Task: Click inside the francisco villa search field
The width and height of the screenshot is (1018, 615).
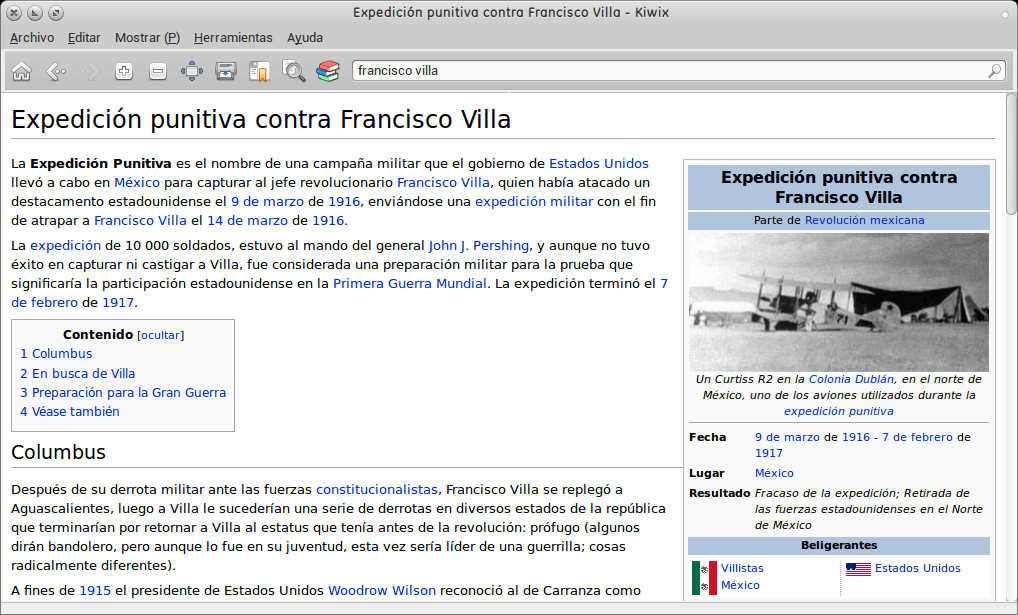Action: point(500,71)
